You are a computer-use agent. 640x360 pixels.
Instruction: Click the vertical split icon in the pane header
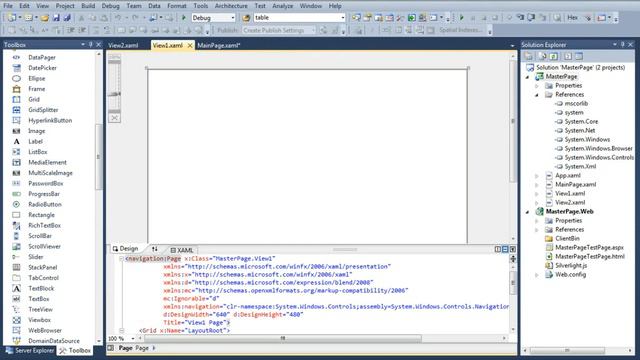click(498, 249)
